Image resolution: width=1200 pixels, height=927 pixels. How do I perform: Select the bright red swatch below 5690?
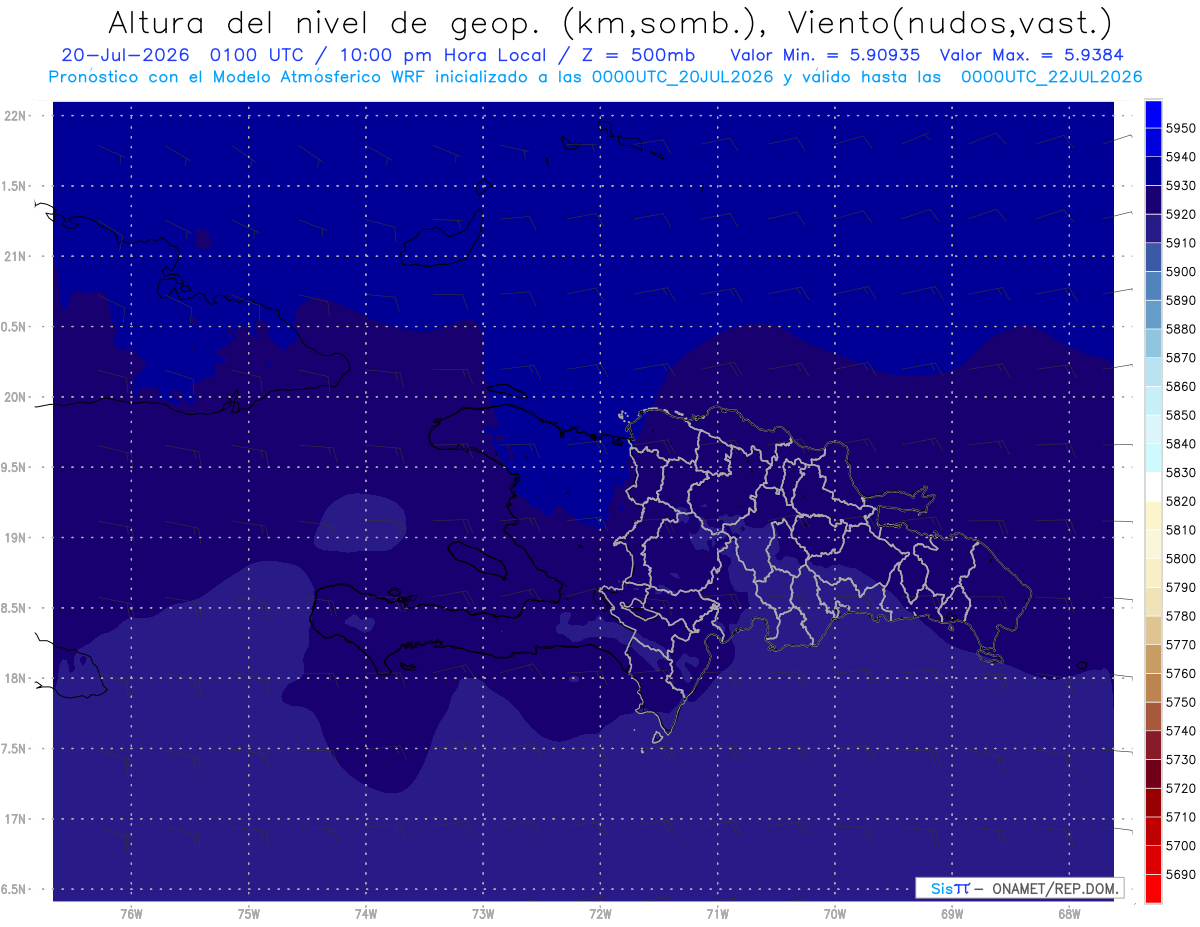point(1153,888)
